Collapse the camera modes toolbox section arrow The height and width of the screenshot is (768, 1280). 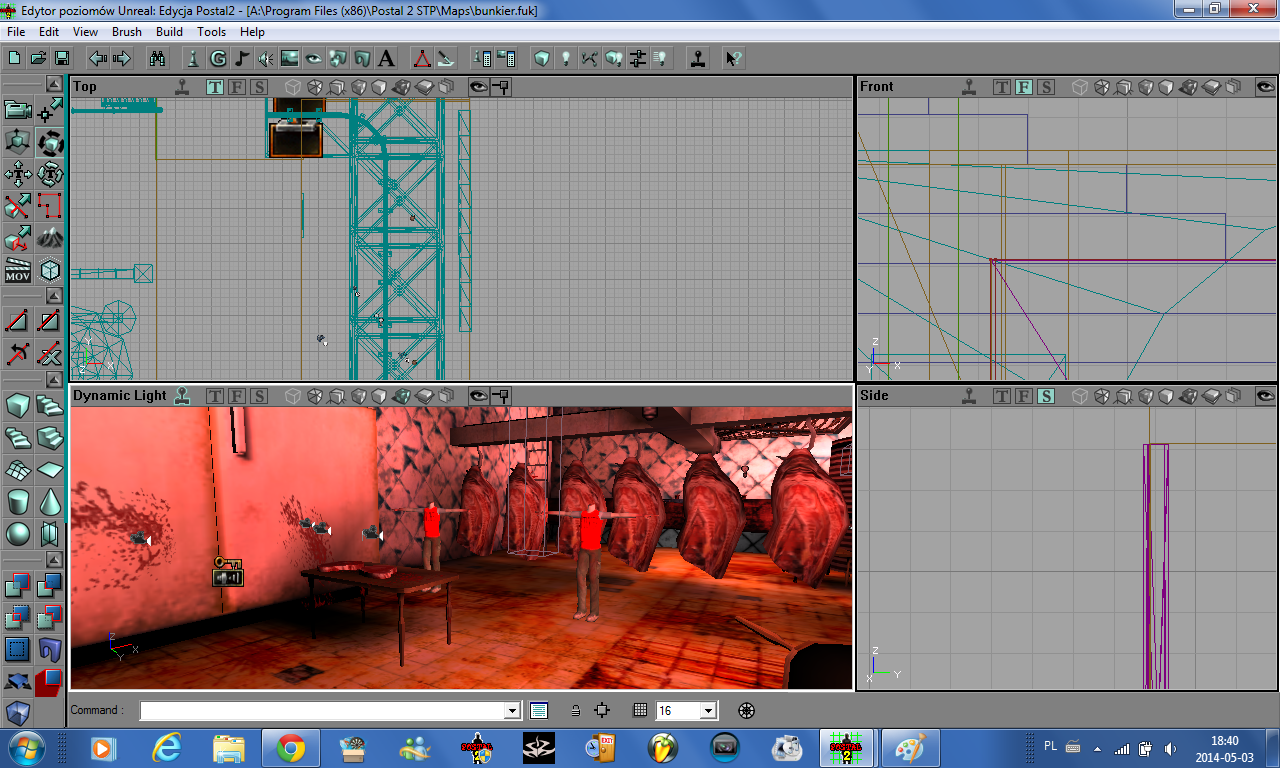53,86
